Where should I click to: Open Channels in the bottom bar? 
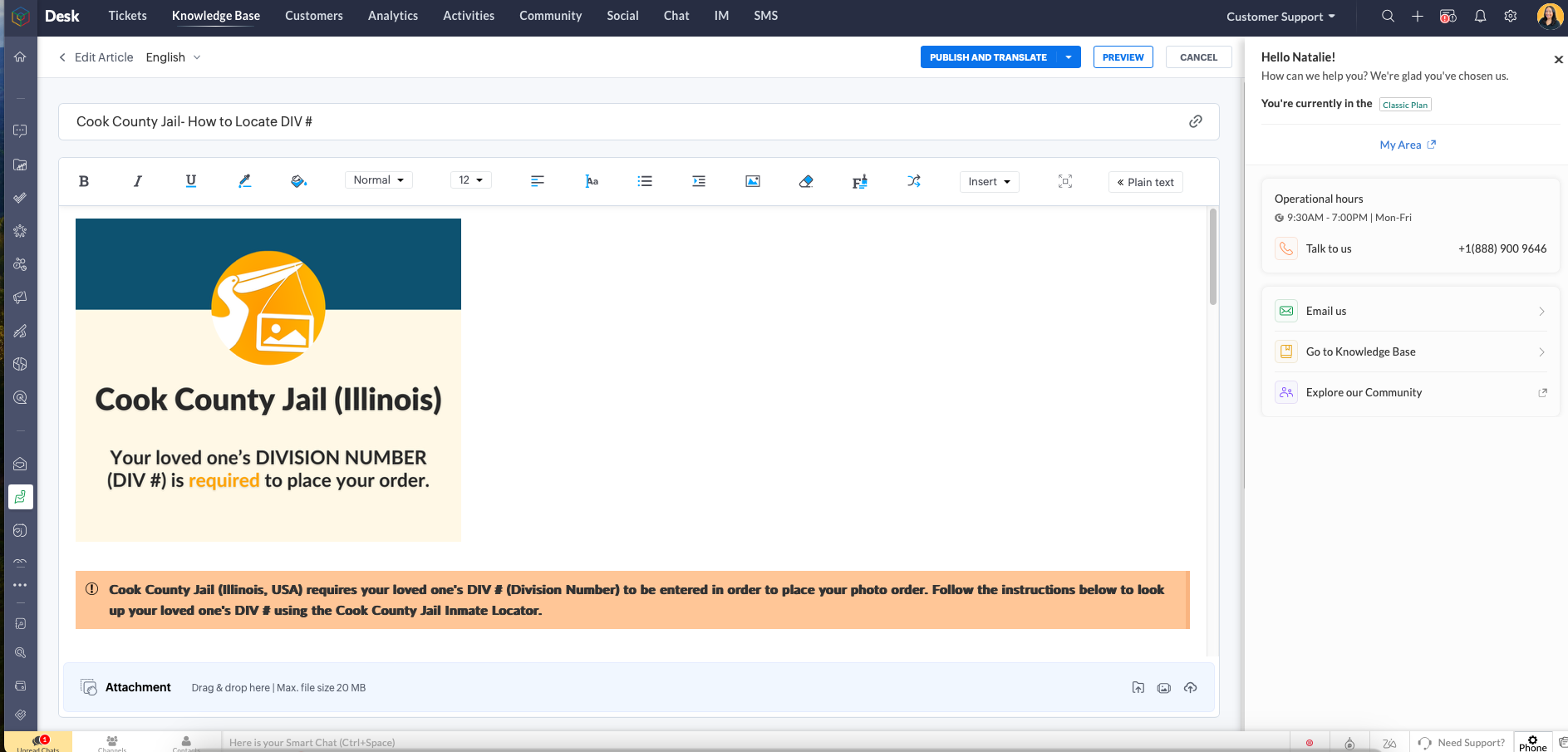click(112, 743)
